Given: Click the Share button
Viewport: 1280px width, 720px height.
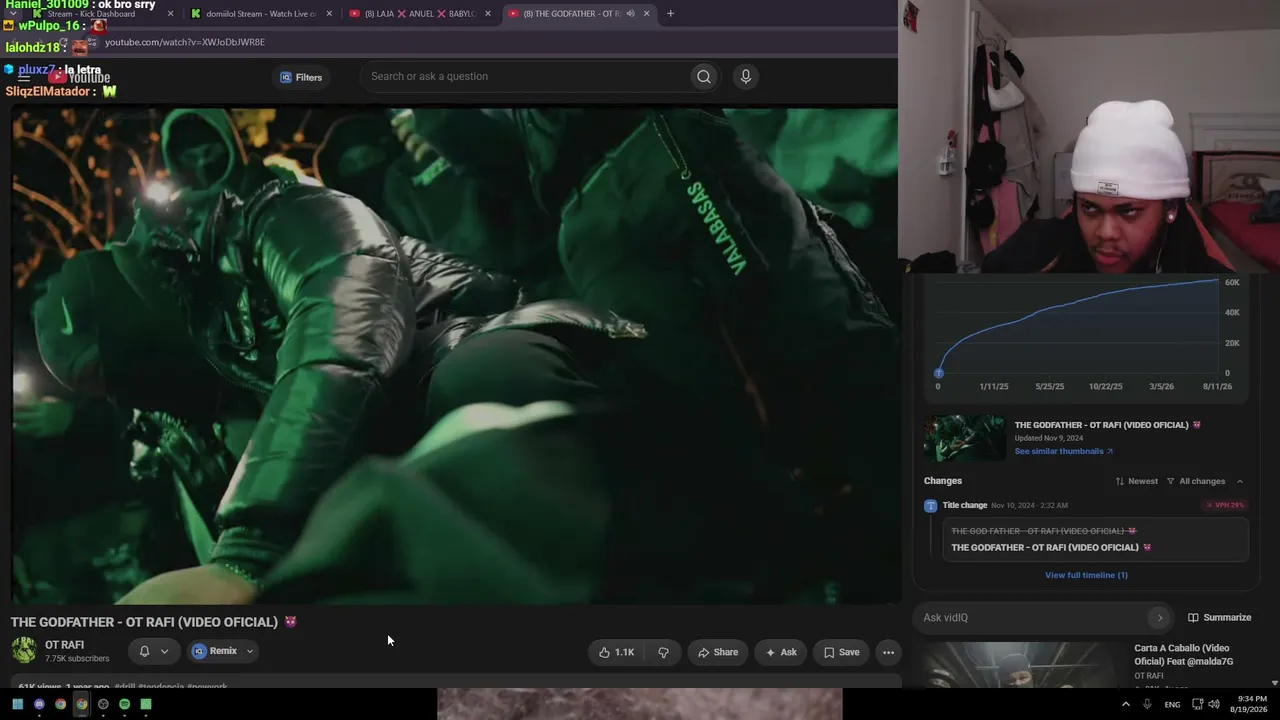Looking at the screenshot, I should coord(718,652).
